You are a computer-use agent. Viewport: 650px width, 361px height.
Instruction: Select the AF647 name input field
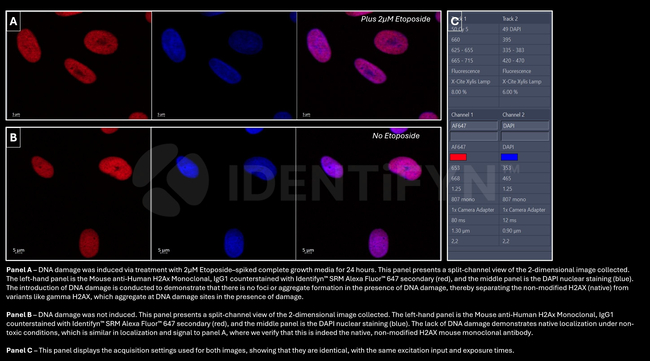coord(474,126)
